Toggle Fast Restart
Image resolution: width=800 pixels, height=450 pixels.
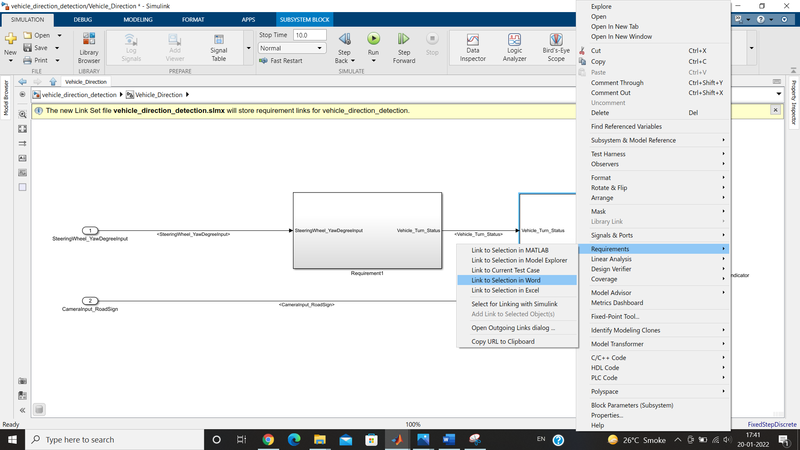281,61
